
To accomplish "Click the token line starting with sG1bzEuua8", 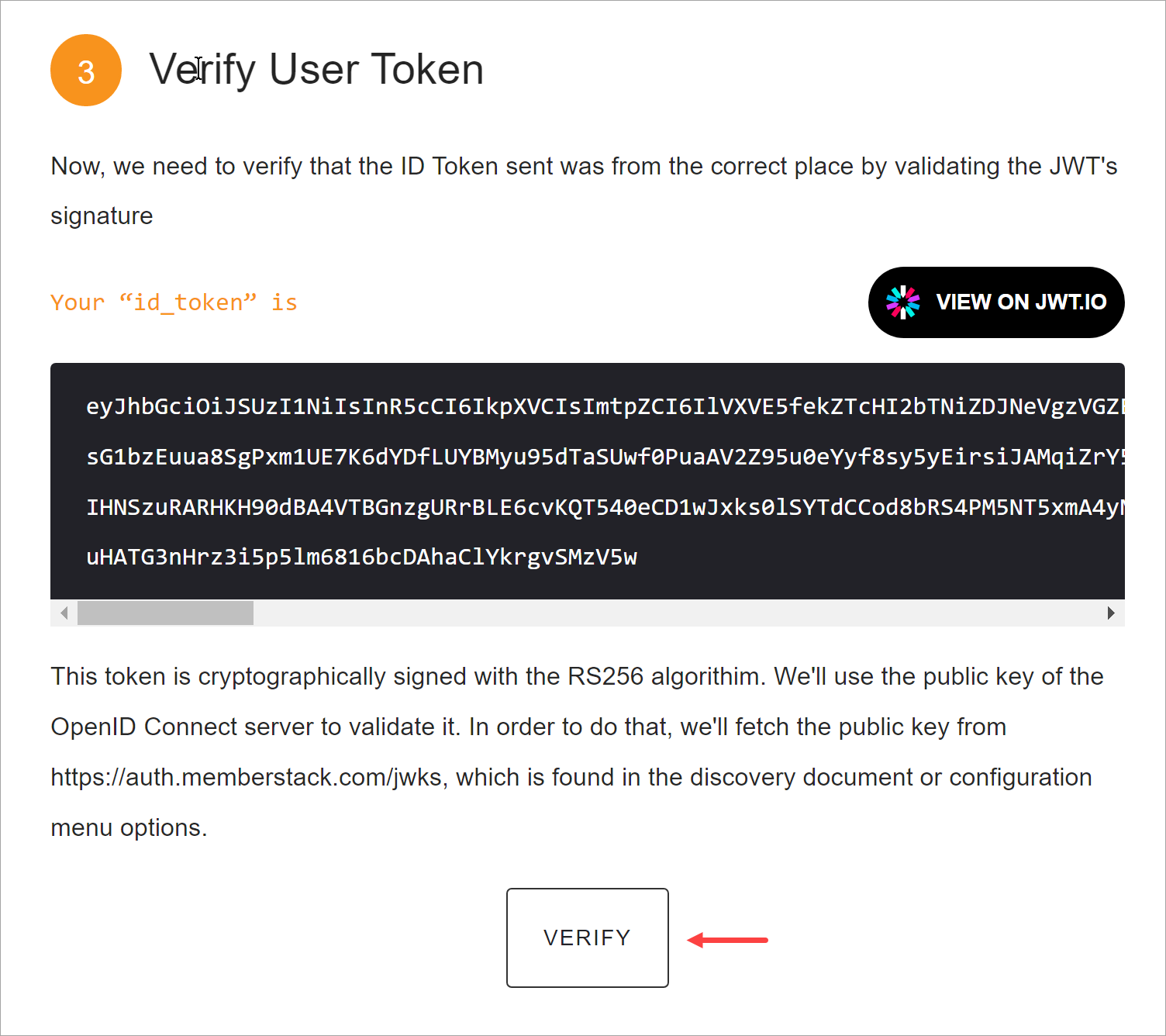I will pyautogui.click(x=605, y=457).
